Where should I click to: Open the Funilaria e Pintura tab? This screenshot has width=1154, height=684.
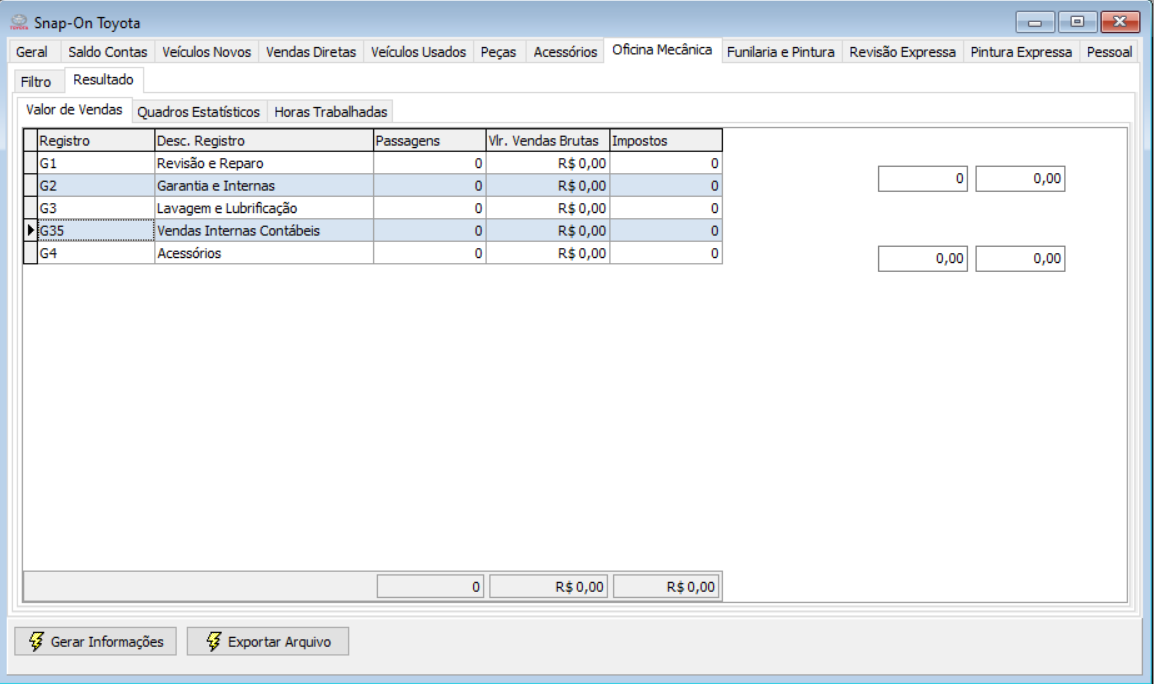[x=781, y=52]
